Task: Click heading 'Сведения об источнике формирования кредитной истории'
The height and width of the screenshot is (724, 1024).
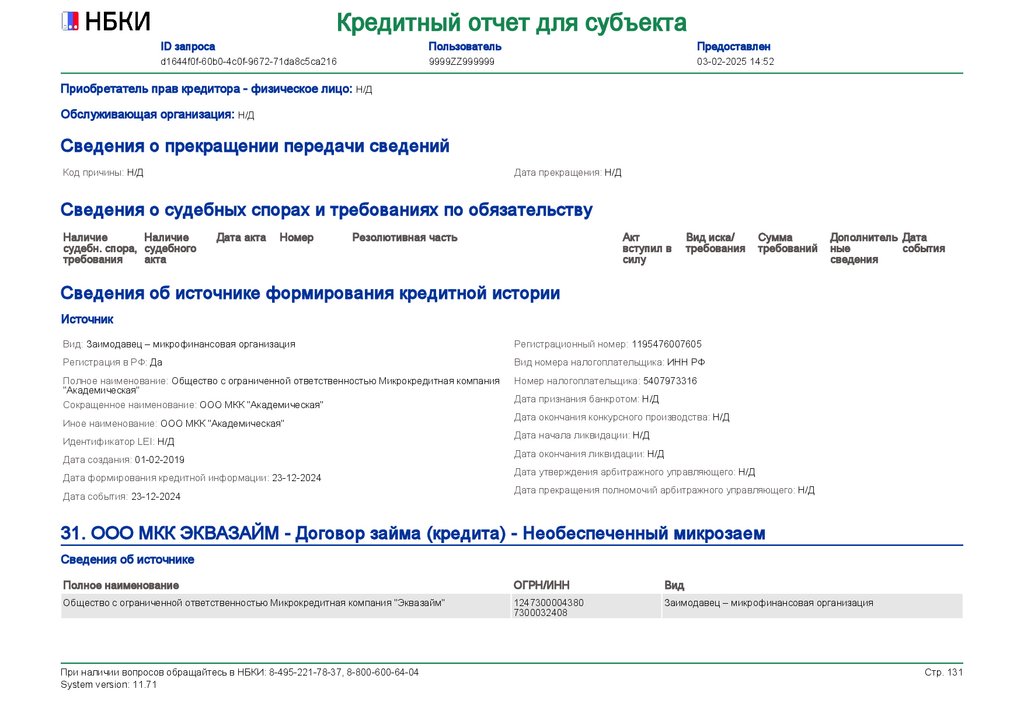Action: (310, 293)
